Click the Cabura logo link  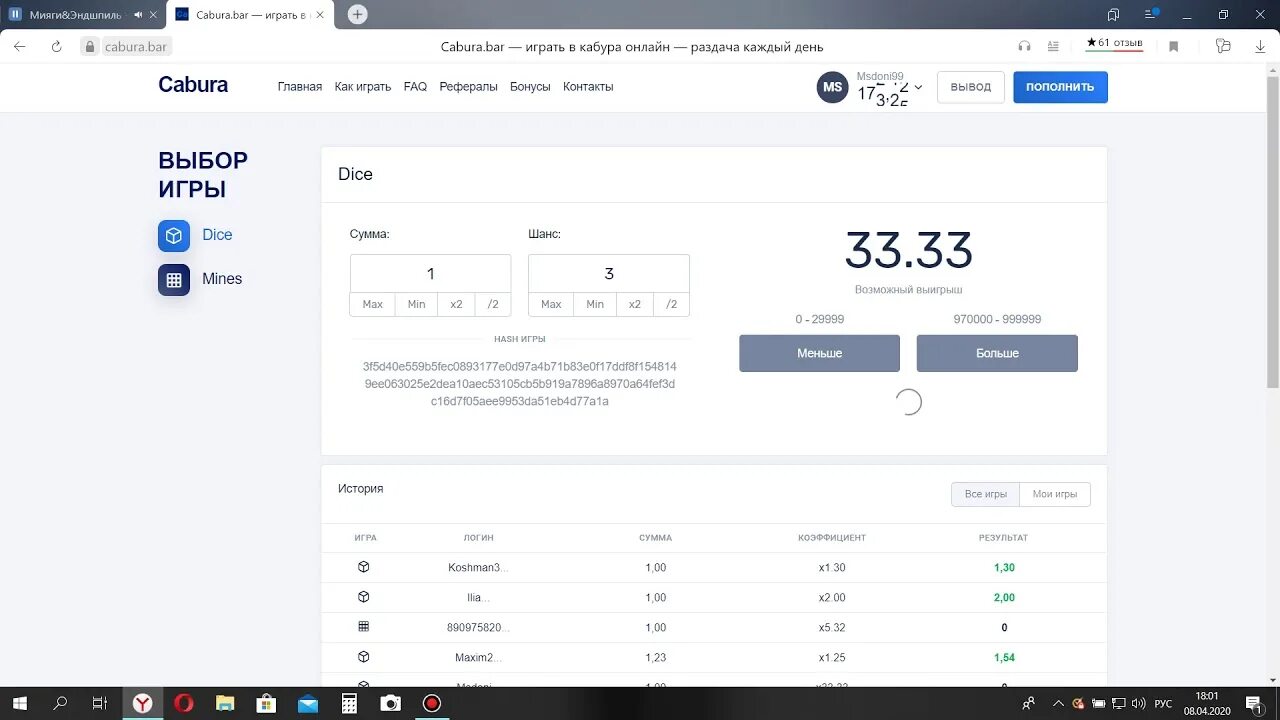pyautogui.click(x=193, y=85)
